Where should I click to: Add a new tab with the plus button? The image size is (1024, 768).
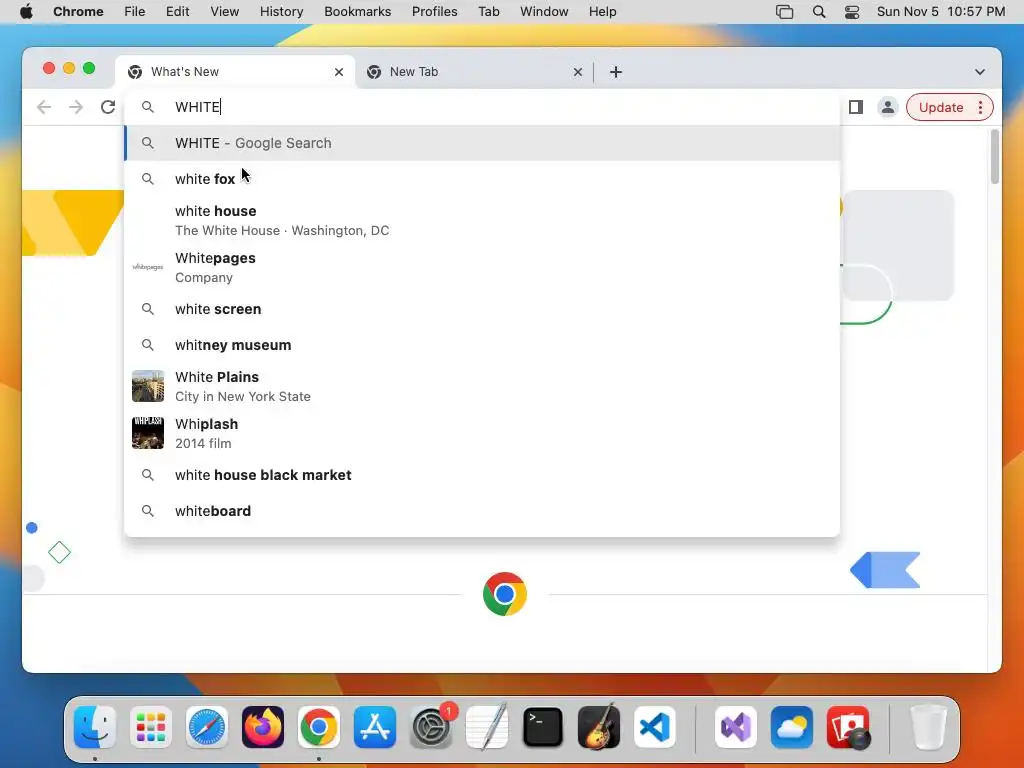[x=616, y=72]
